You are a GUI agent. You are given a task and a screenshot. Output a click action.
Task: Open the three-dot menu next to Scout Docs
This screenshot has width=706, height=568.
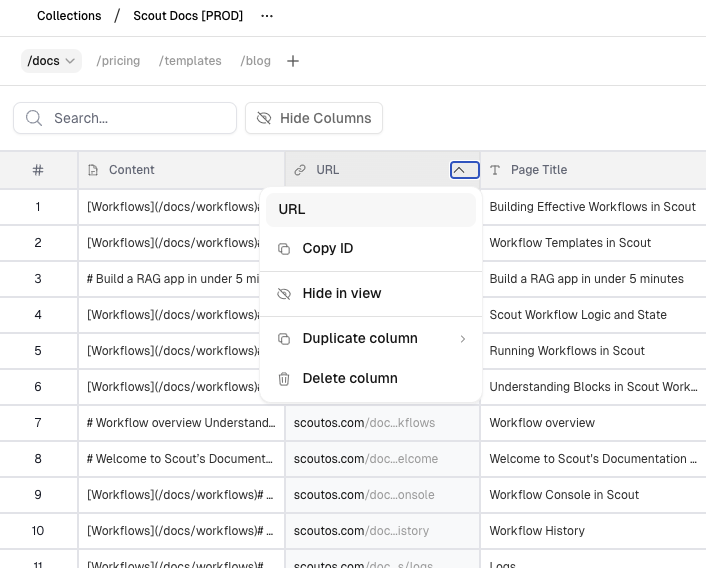coord(266,16)
